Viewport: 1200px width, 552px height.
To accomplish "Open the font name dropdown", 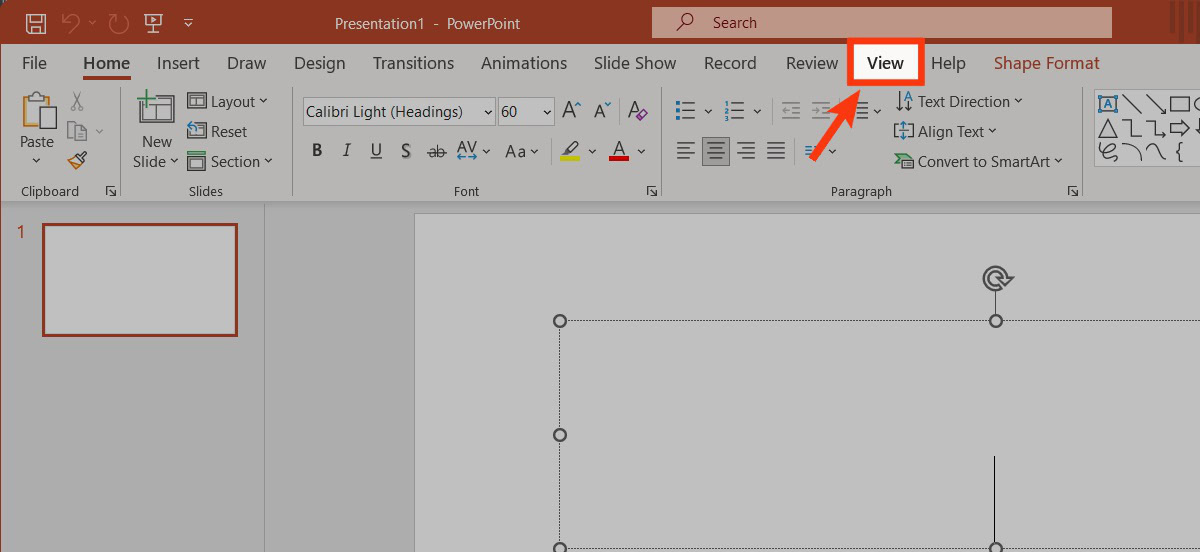I will 487,112.
